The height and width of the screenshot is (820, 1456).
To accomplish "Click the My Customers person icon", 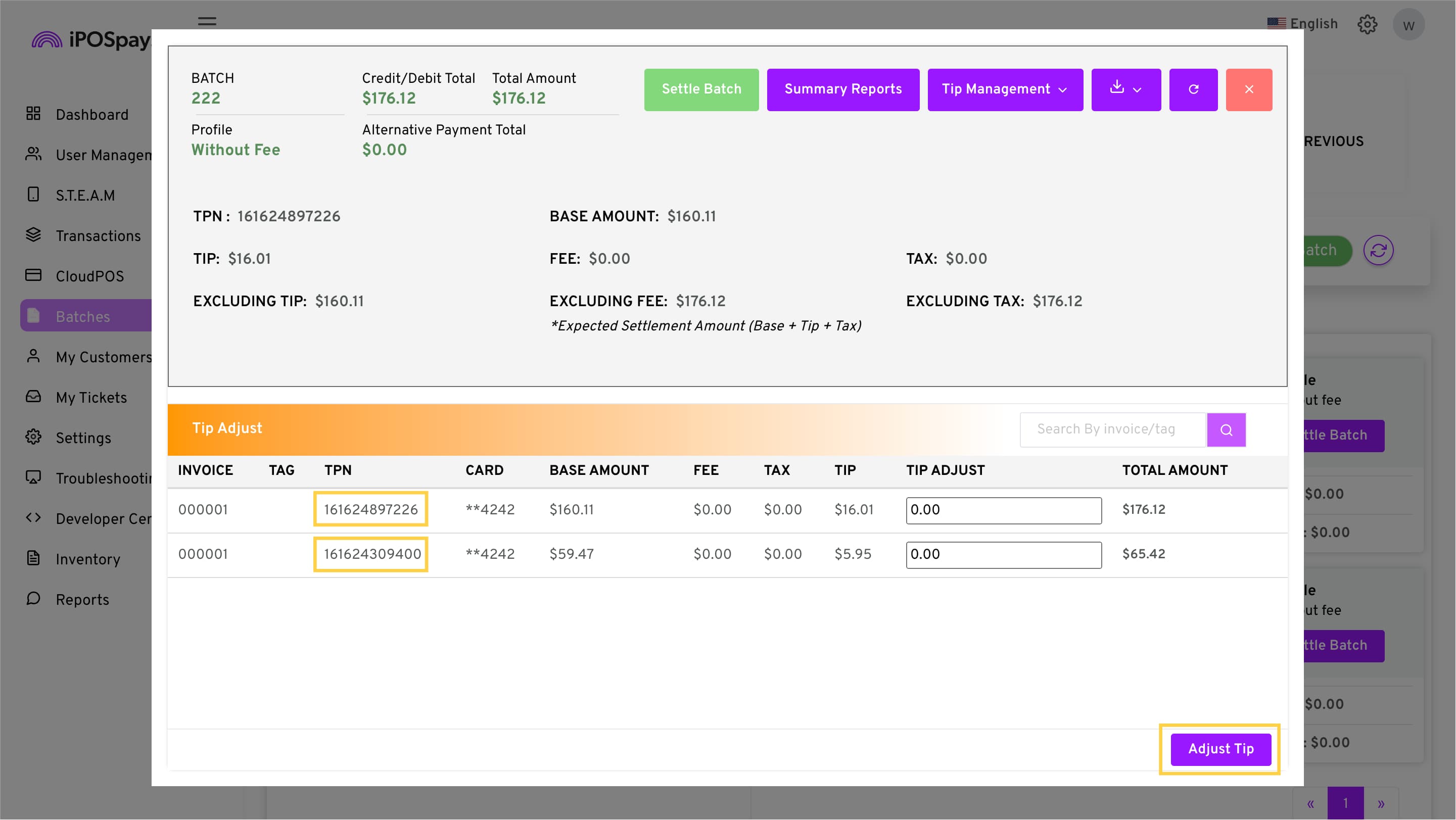I will pyautogui.click(x=33, y=356).
